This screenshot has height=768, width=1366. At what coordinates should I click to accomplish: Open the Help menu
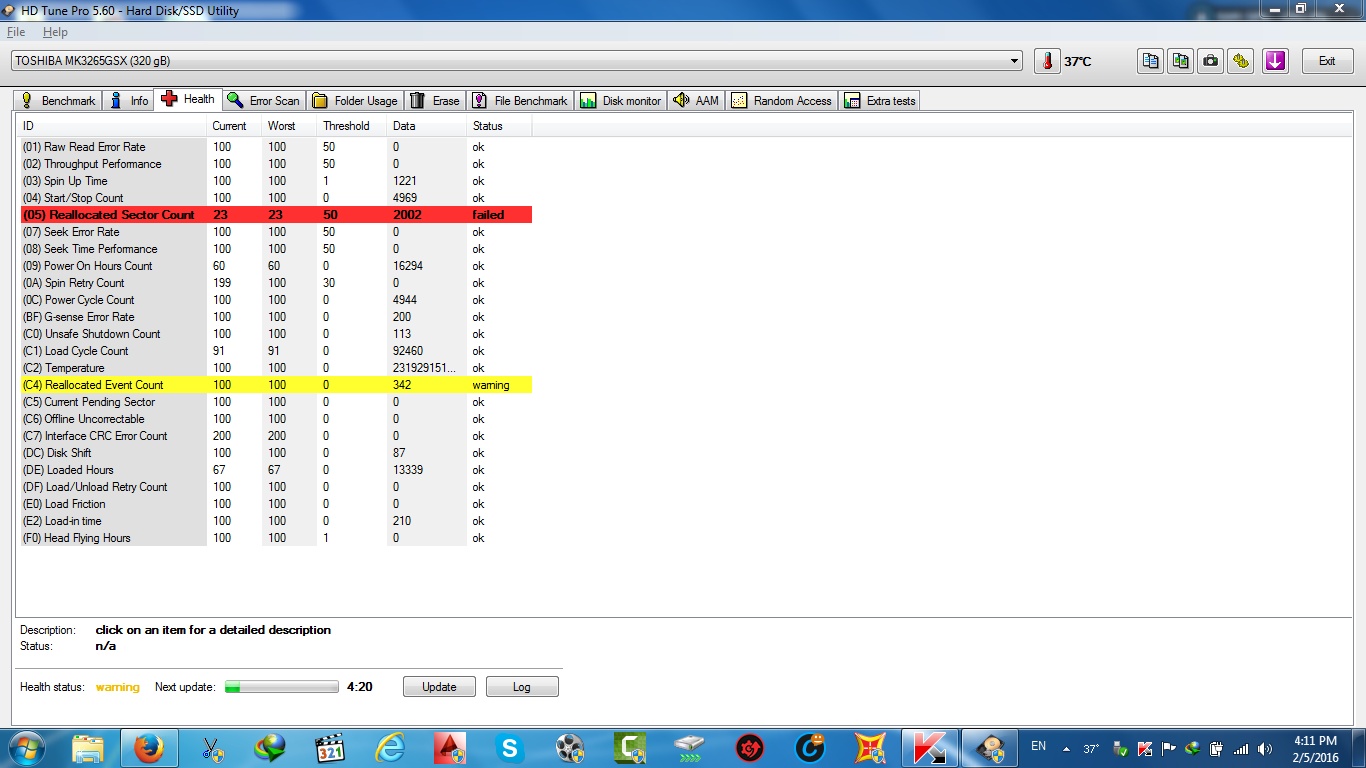55,32
